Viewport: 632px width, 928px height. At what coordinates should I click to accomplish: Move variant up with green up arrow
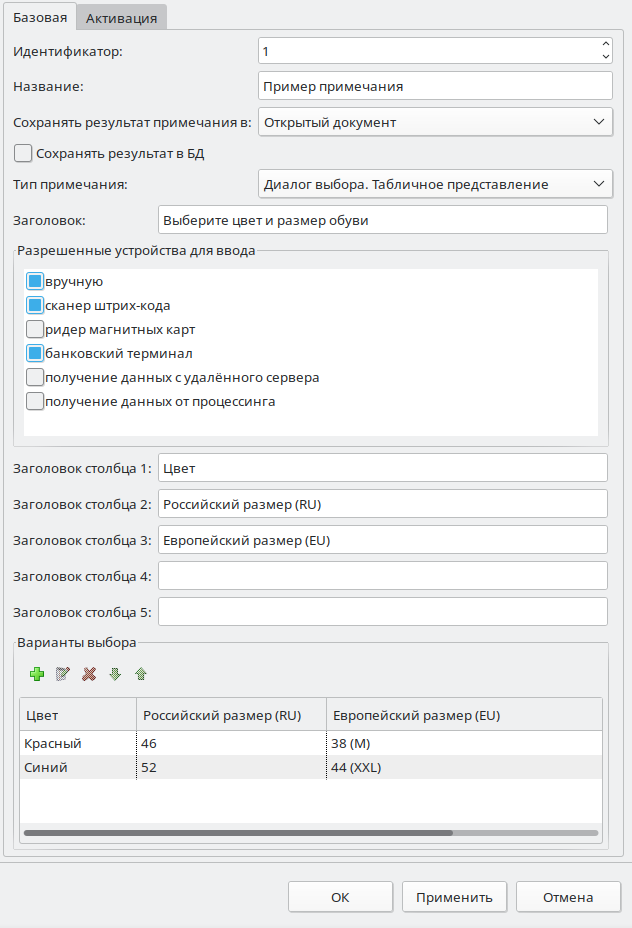(x=141, y=674)
